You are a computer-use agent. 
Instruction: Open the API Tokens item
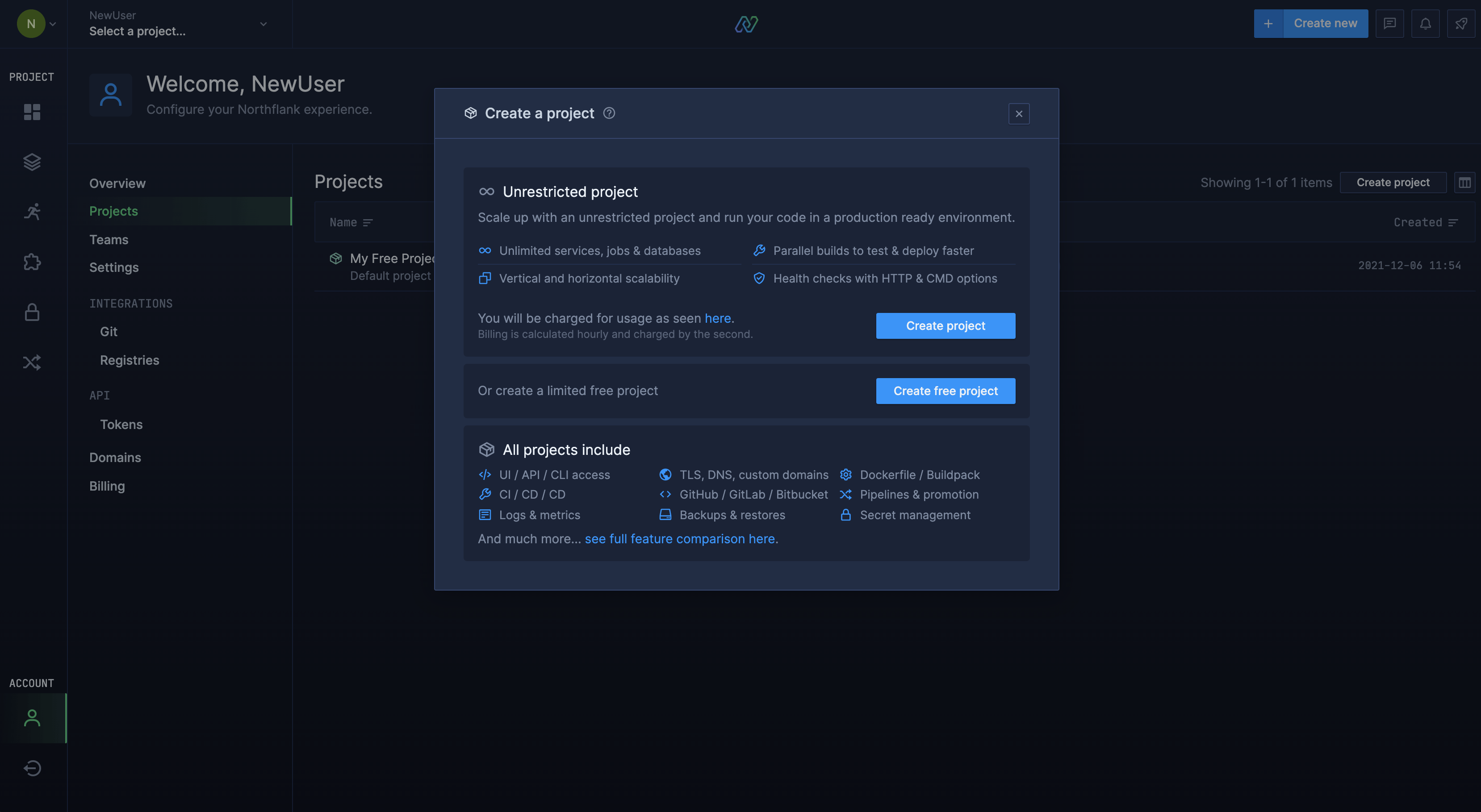(121, 425)
